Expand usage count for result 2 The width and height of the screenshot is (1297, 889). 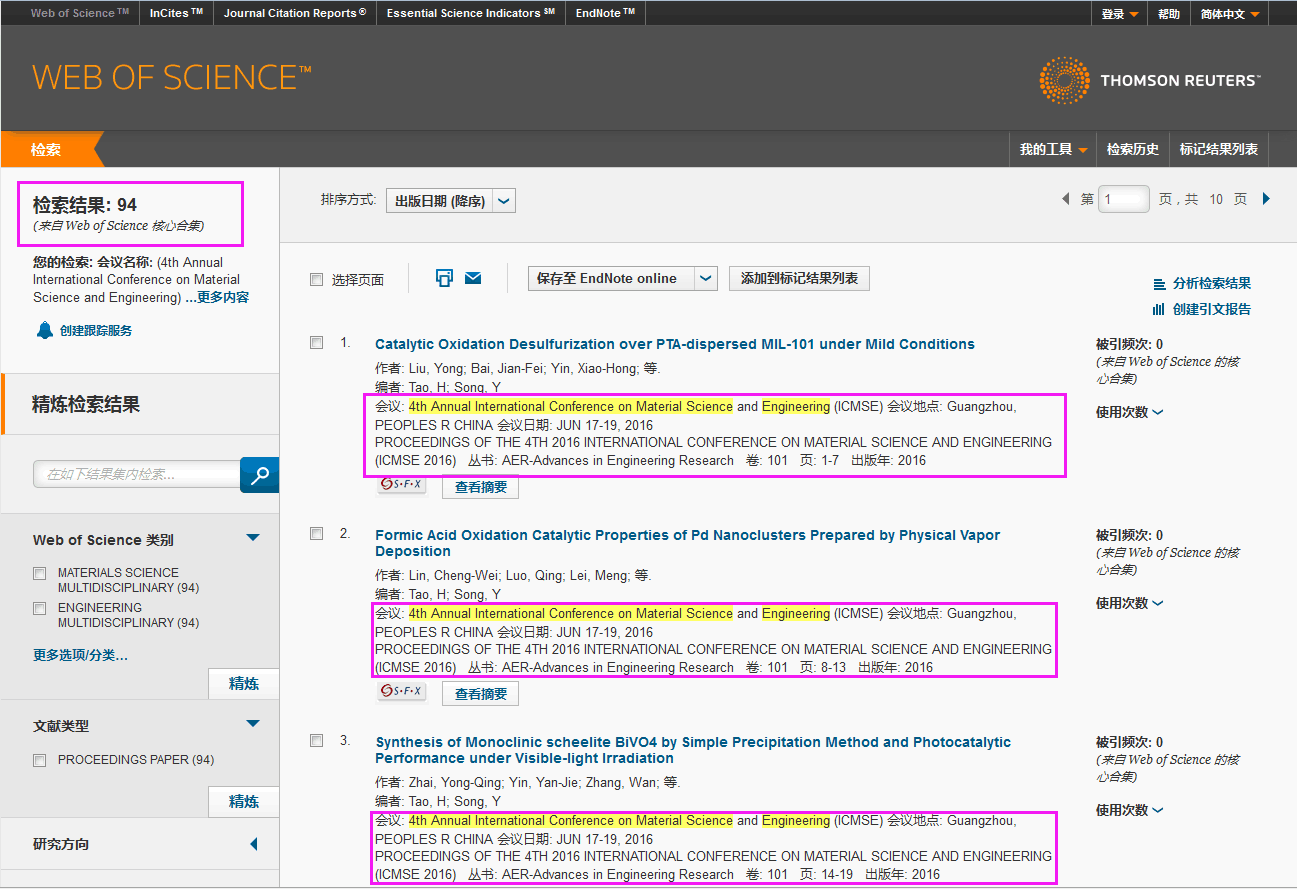(1130, 603)
